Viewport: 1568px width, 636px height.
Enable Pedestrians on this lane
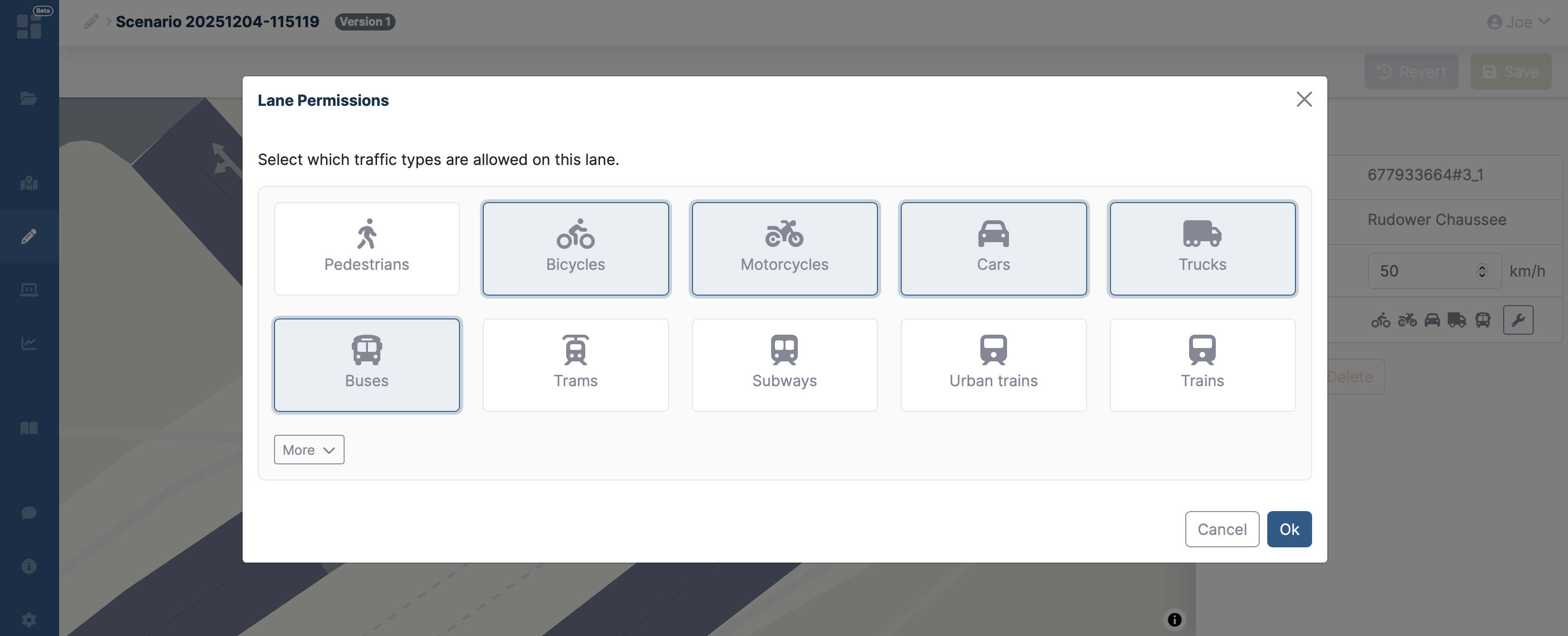[x=367, y=248]
